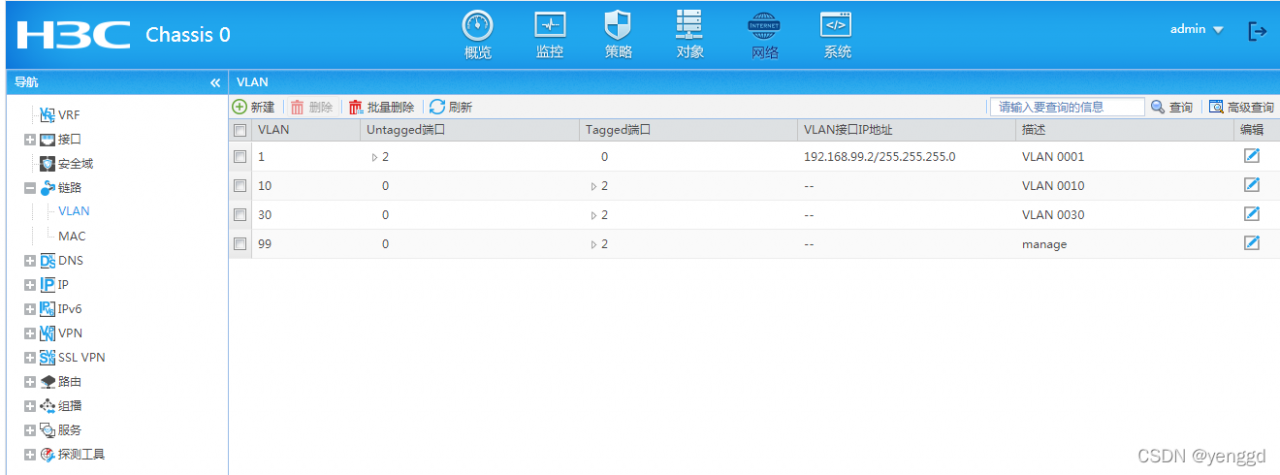The image size is (1280, 475).
Task: Click the VRF icon in navigation
Action: click(x=47, y=115)
